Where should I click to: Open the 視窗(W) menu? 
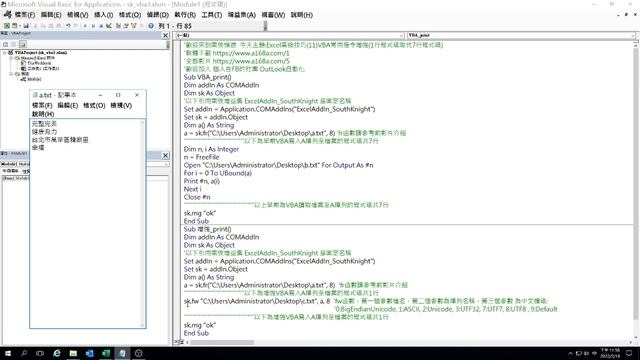tap(273, 15)
